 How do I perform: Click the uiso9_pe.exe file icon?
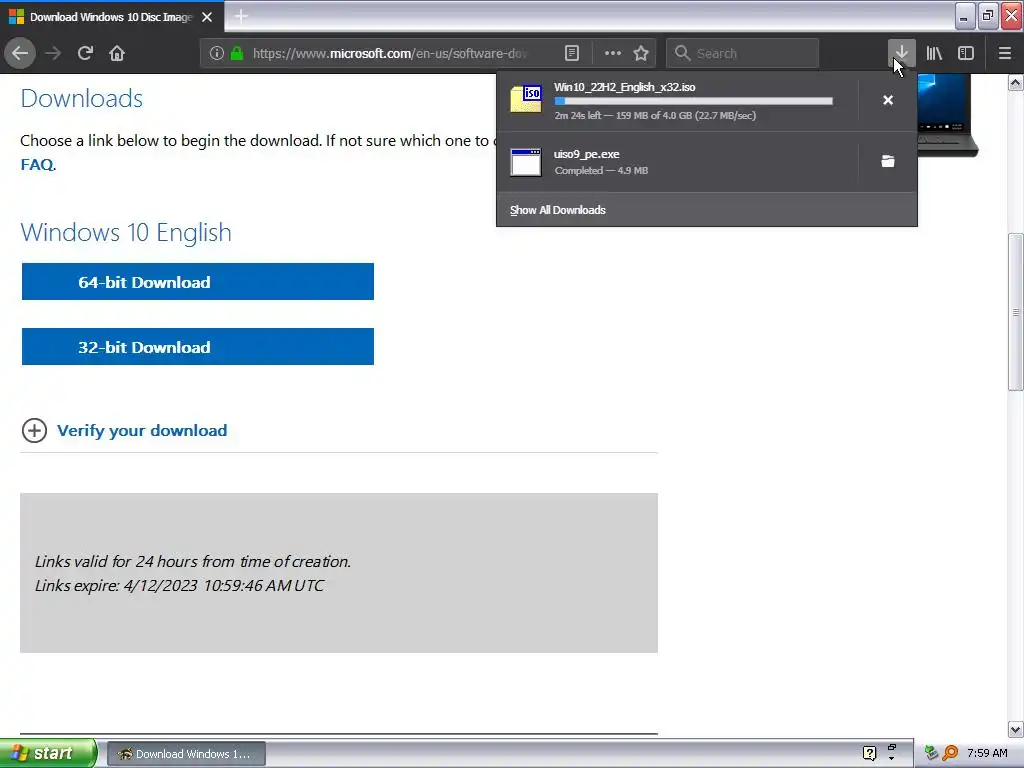pos(526,163)
